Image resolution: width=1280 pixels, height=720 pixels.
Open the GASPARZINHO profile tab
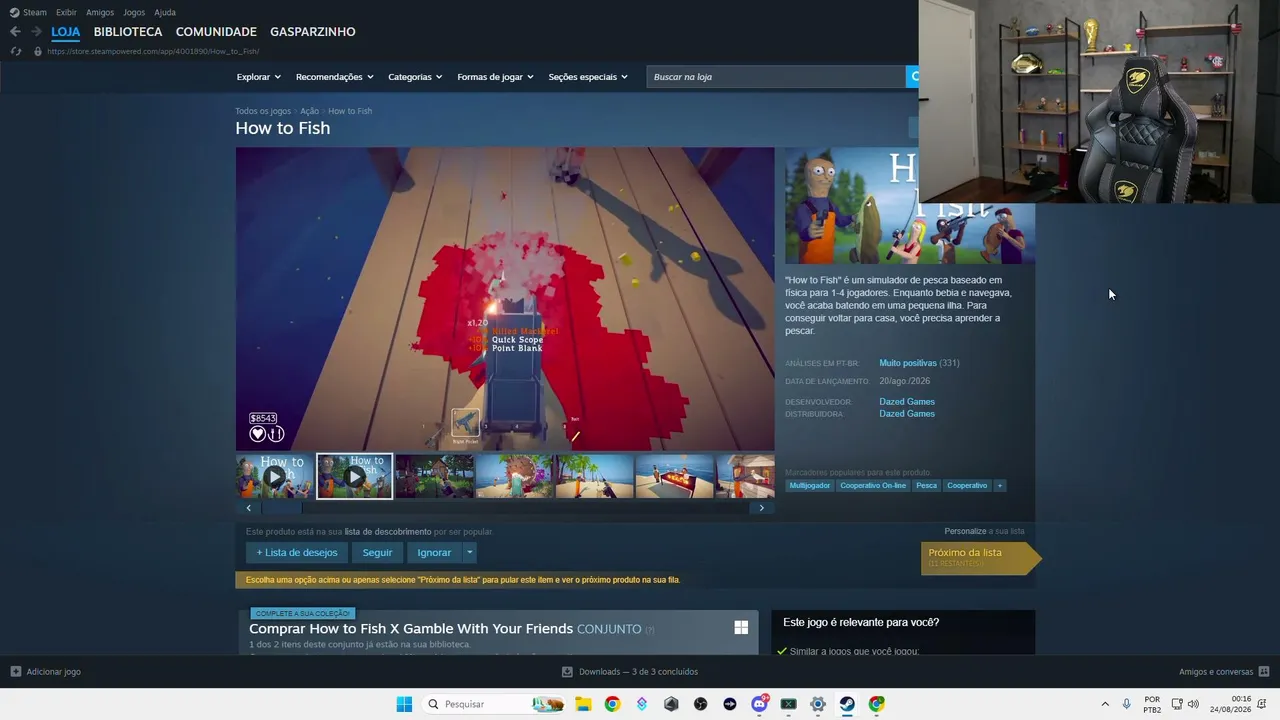313,32
